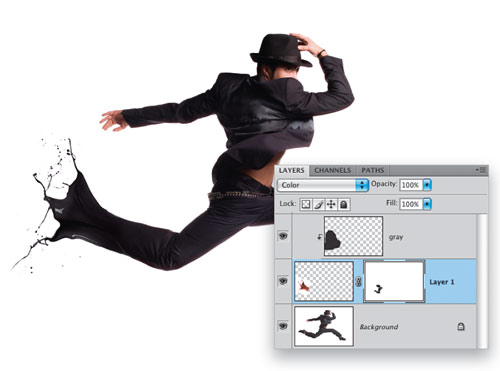Click the gray layer clipping arrow

[x=319, y=237]
